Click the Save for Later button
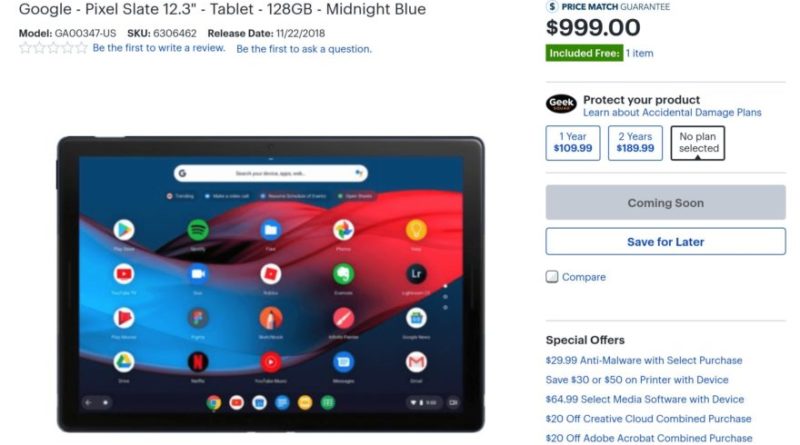Image resolution: width=800 pixels, height=445 pixels. coord(665,241)
